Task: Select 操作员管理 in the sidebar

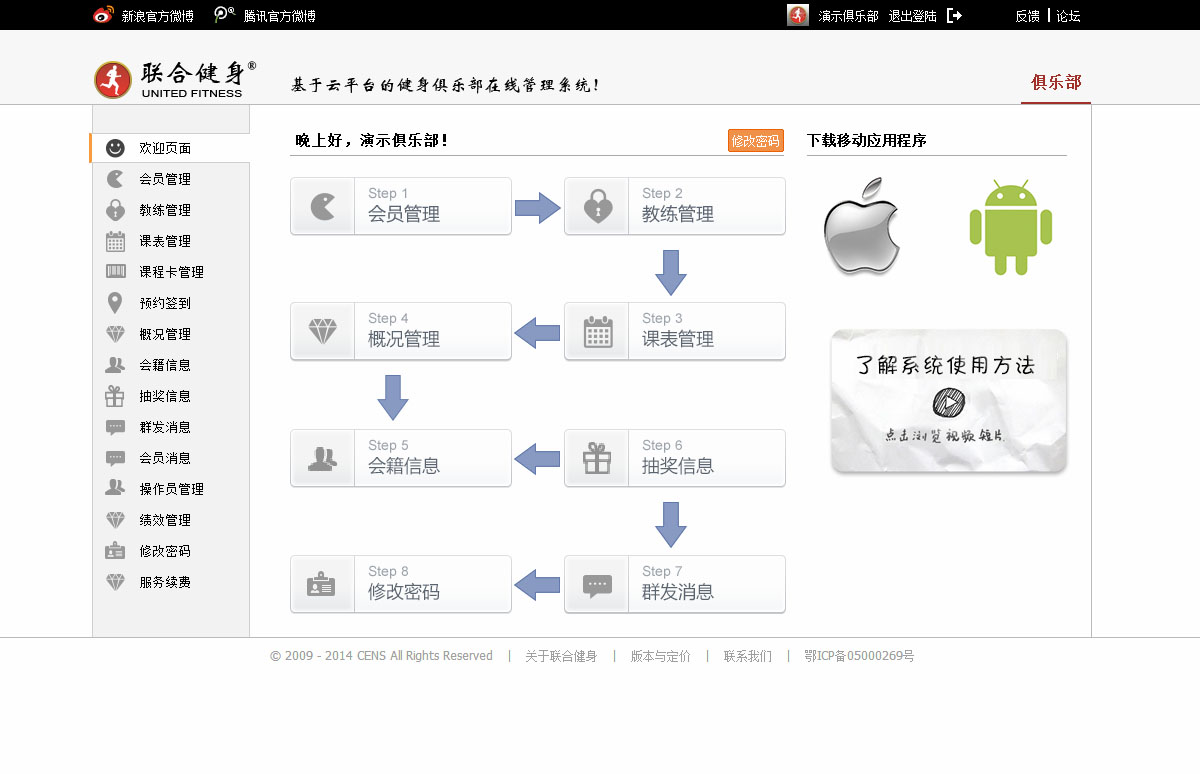Action: point(171,489)
